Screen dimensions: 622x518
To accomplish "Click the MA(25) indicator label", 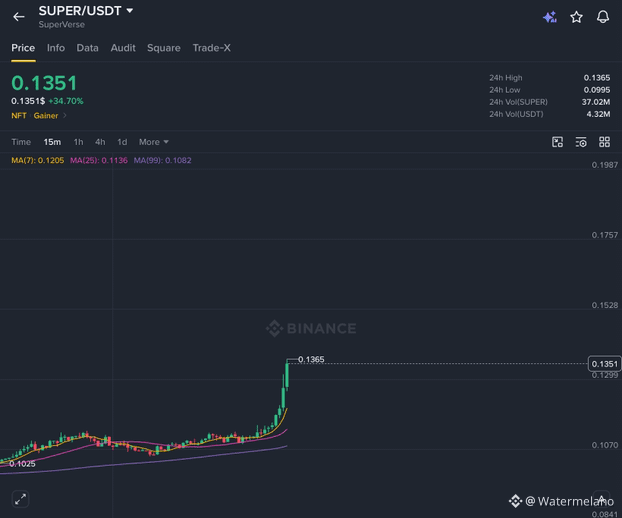I will click(x=99, y=161).
